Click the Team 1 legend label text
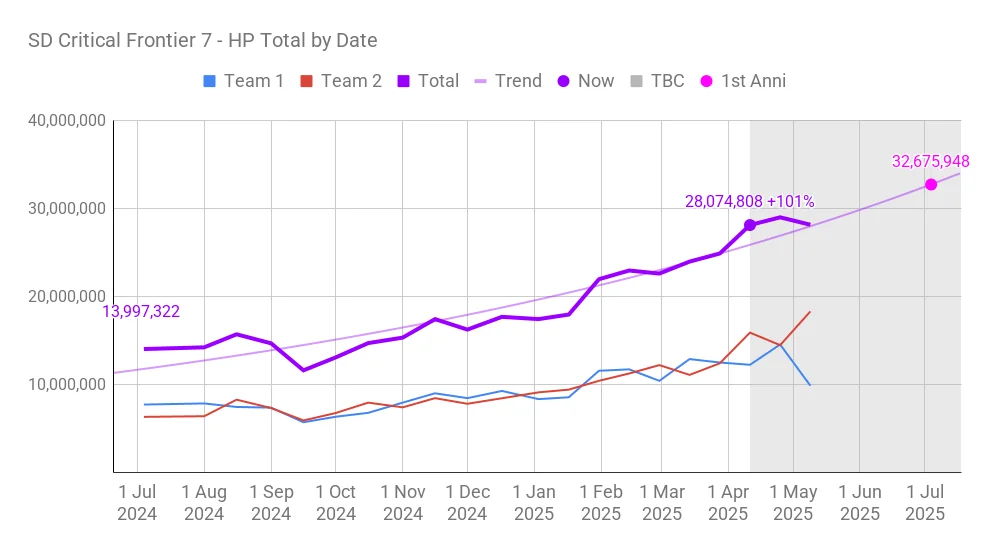 [254, 81]
